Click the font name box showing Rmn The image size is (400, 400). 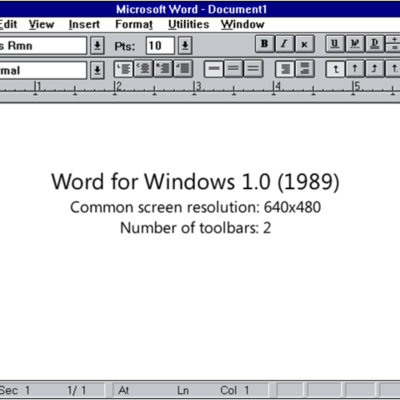point(43,45)
